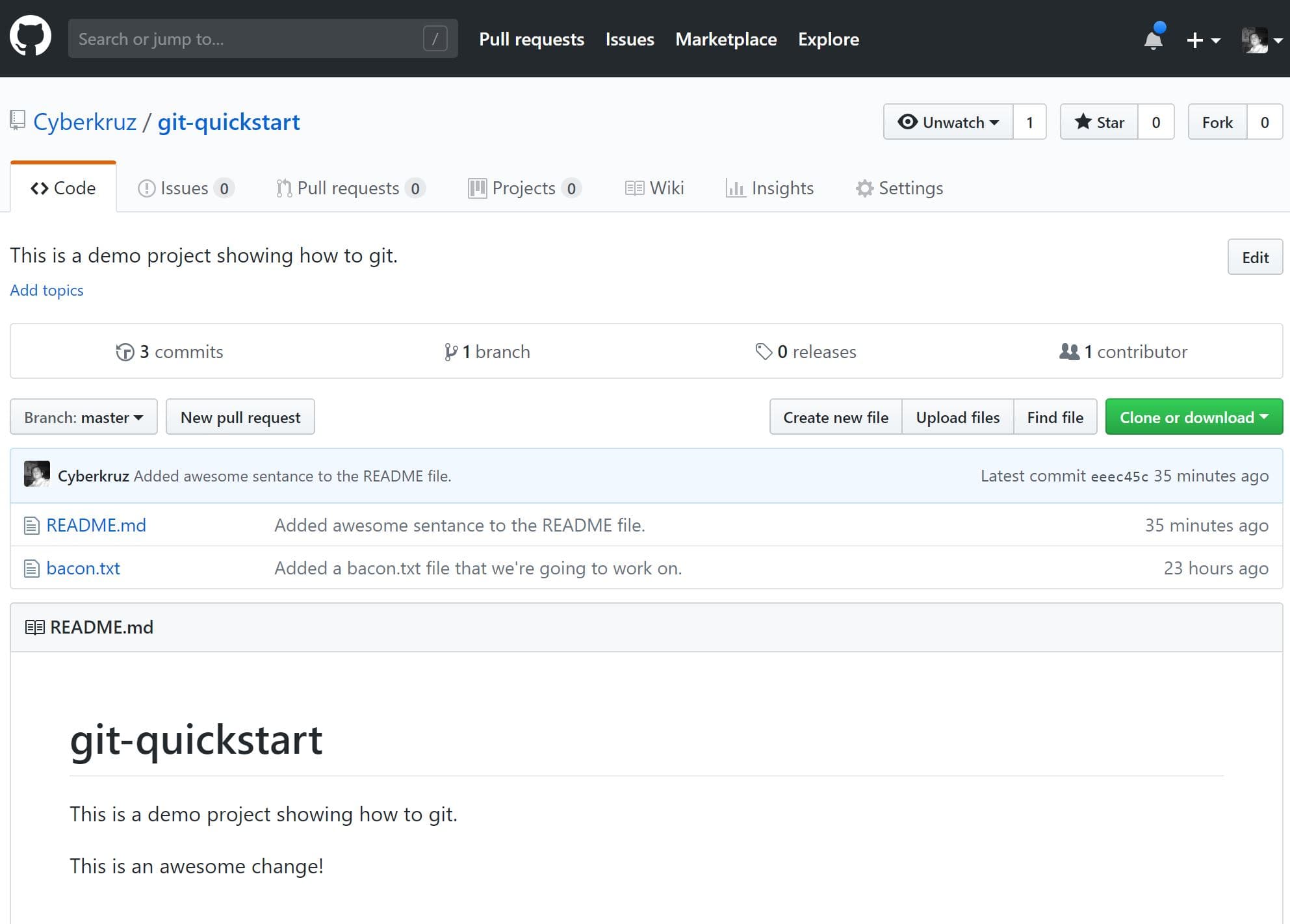Viewport: 1290px width, 924px height.
Task: Open Pull requests in top navigation
Action: pos(532,39)
